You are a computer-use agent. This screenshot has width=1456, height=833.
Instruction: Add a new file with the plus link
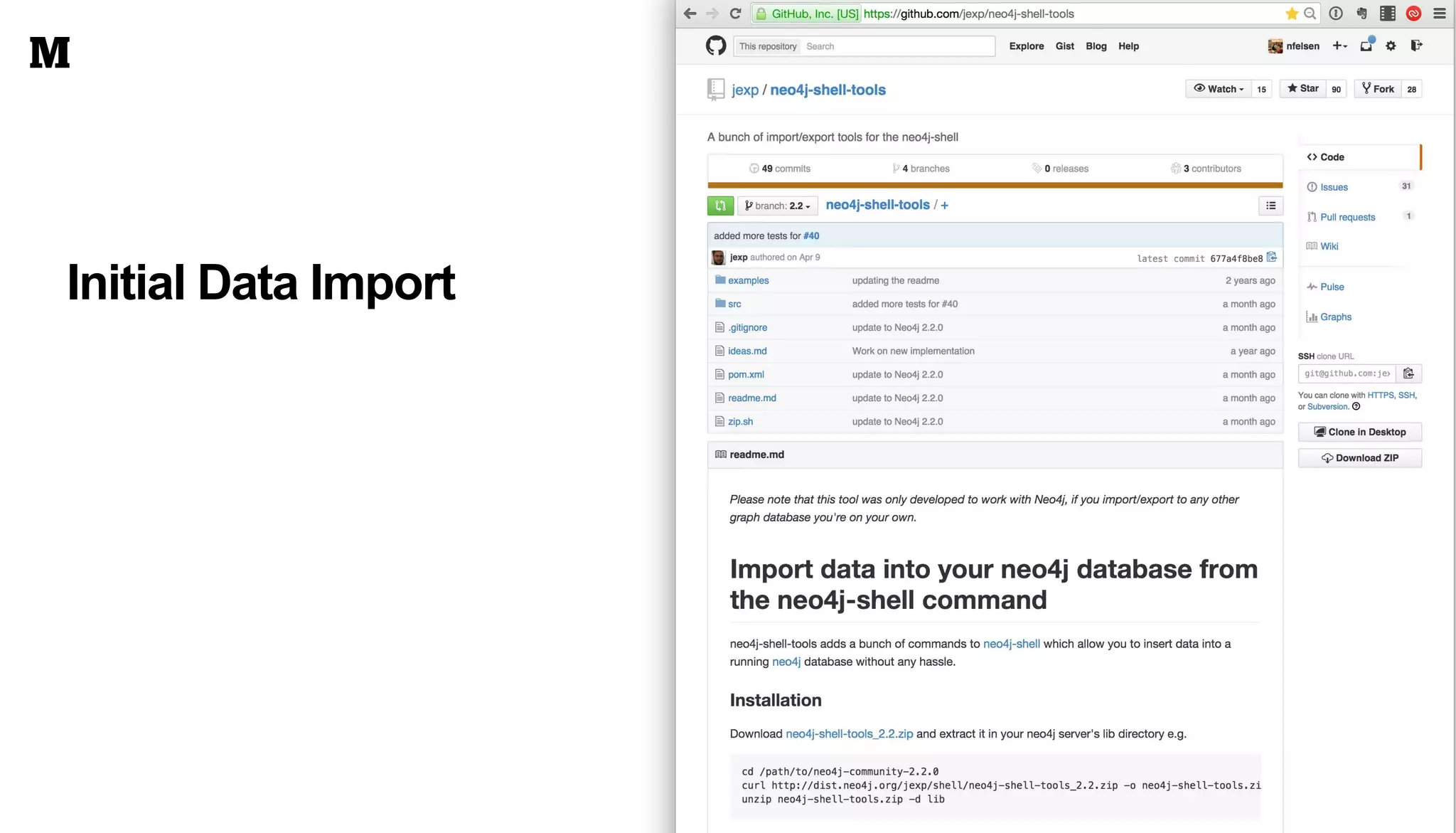(944, 206)
